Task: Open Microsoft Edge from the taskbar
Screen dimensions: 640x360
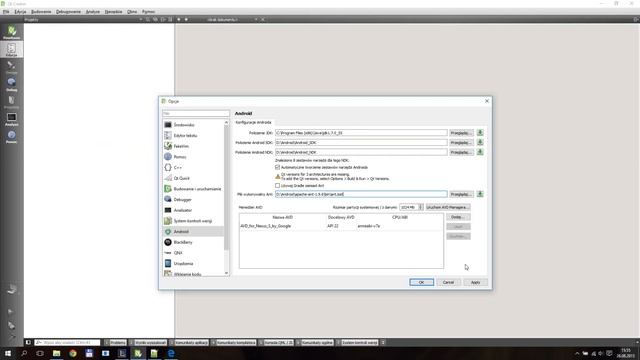Action: pos(171,353)
